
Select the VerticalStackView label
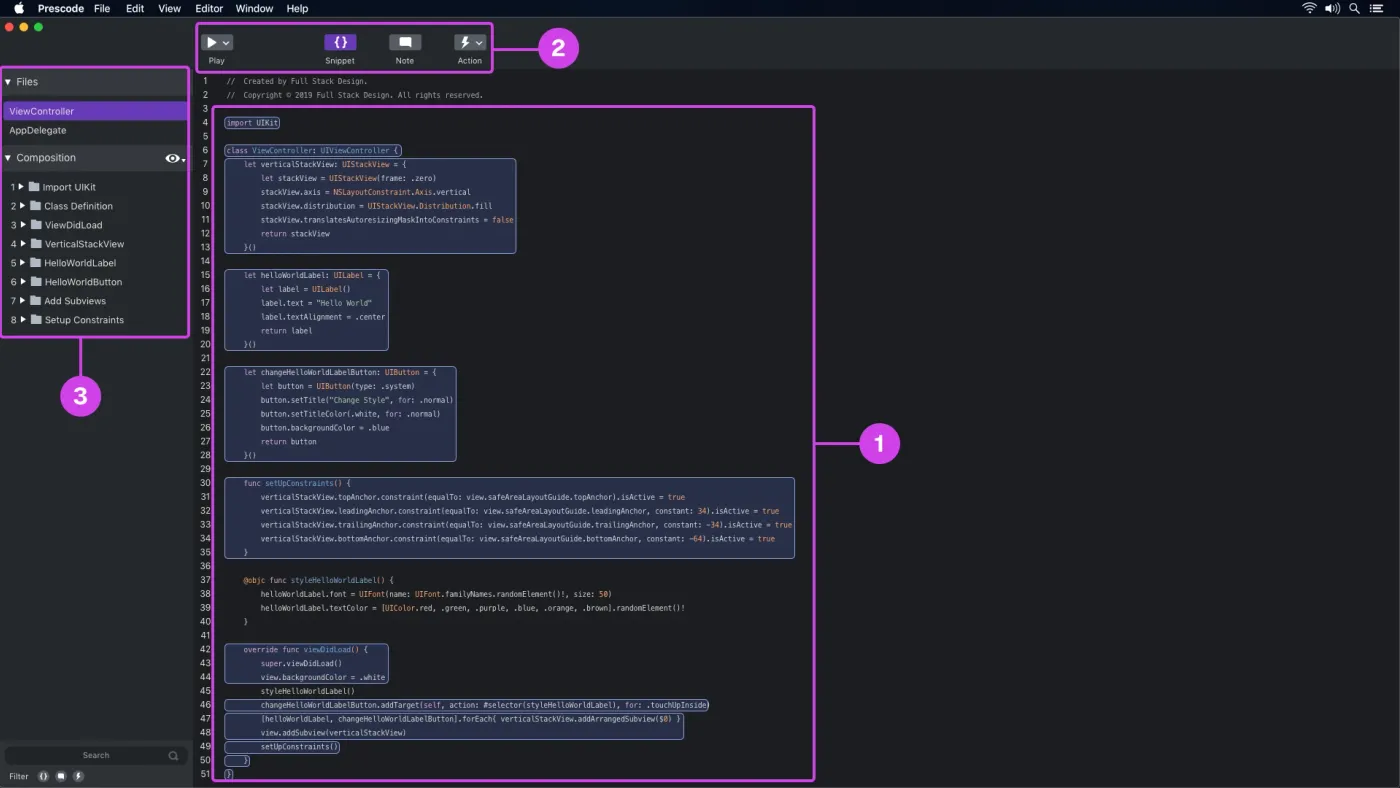coord(84,244)
